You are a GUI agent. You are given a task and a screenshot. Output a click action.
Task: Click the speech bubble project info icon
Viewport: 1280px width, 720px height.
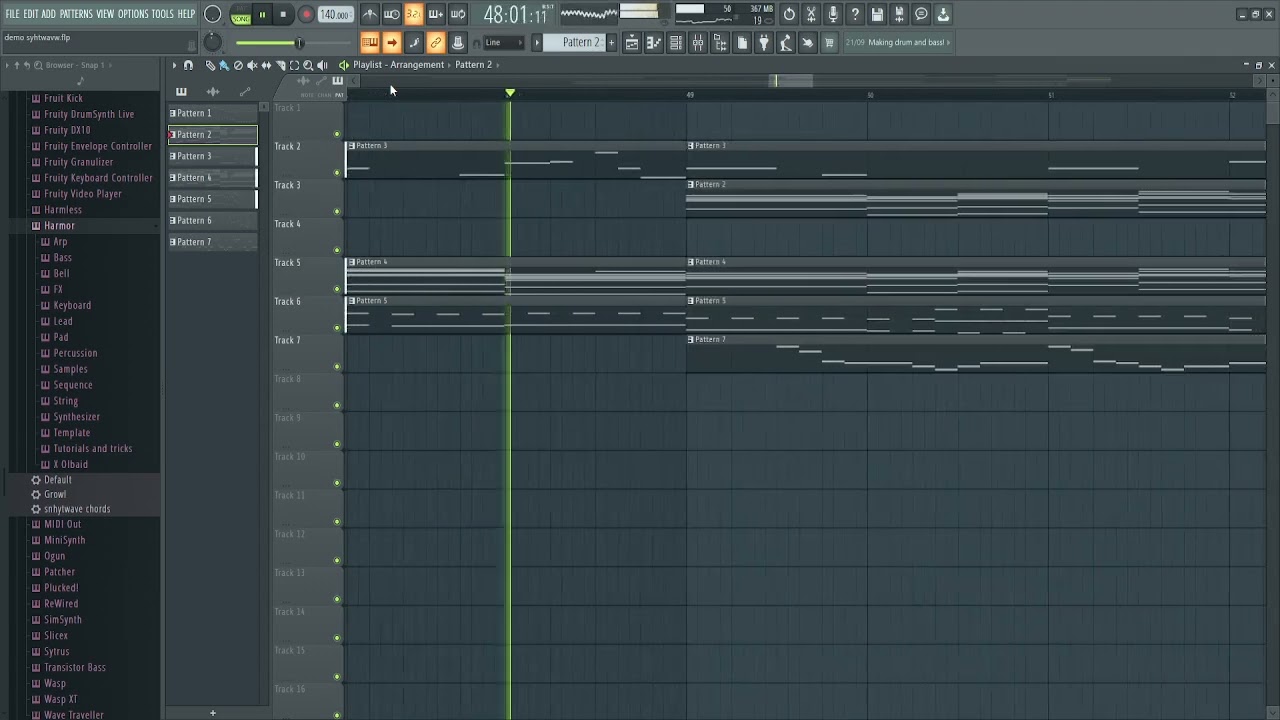point(921,14)
